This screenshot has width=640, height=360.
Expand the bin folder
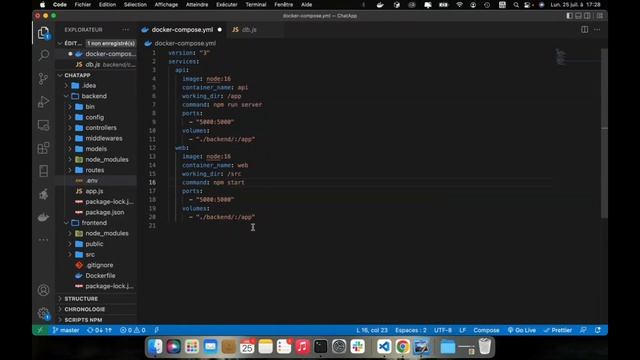click(70, 107)
